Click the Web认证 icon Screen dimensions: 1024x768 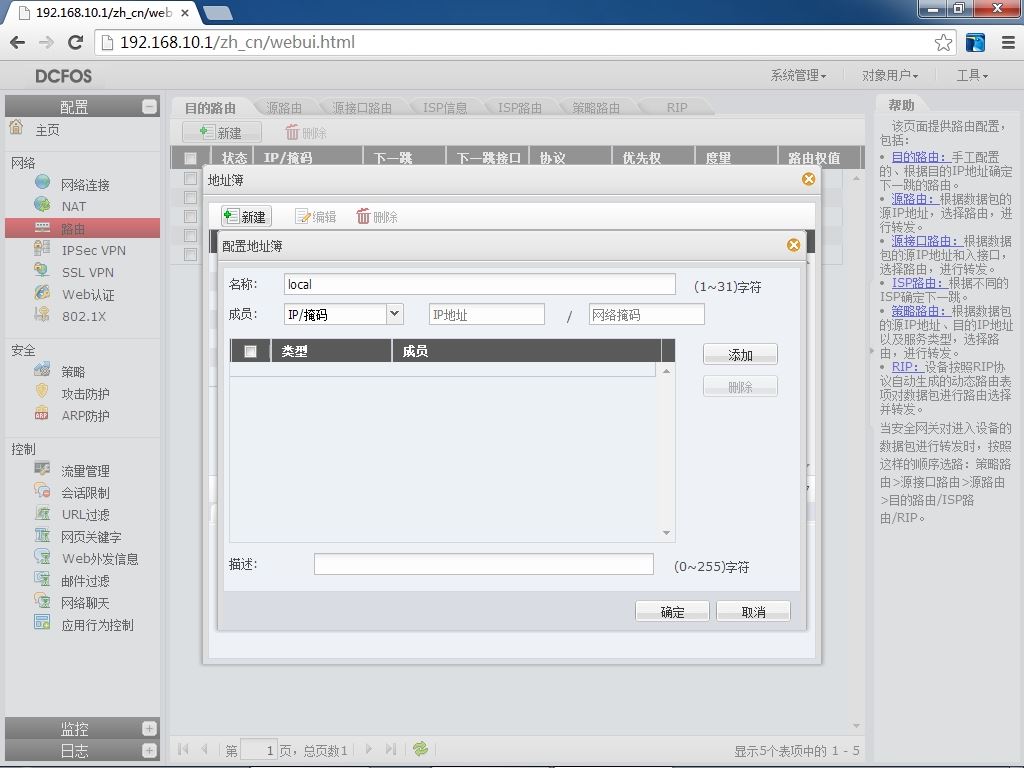(x=42, y=293)
